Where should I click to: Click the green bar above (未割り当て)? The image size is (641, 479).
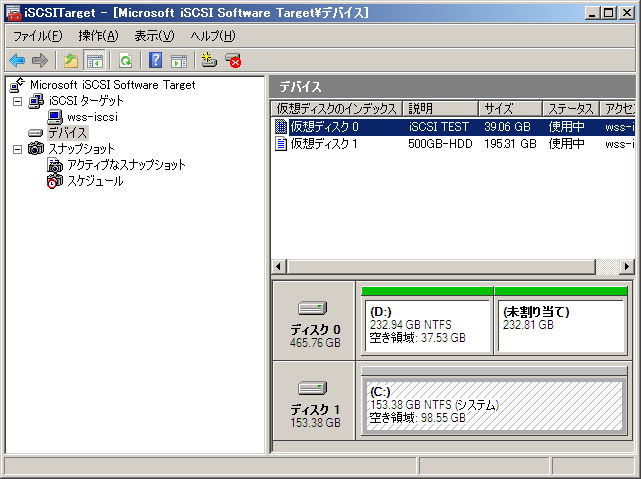561,291
